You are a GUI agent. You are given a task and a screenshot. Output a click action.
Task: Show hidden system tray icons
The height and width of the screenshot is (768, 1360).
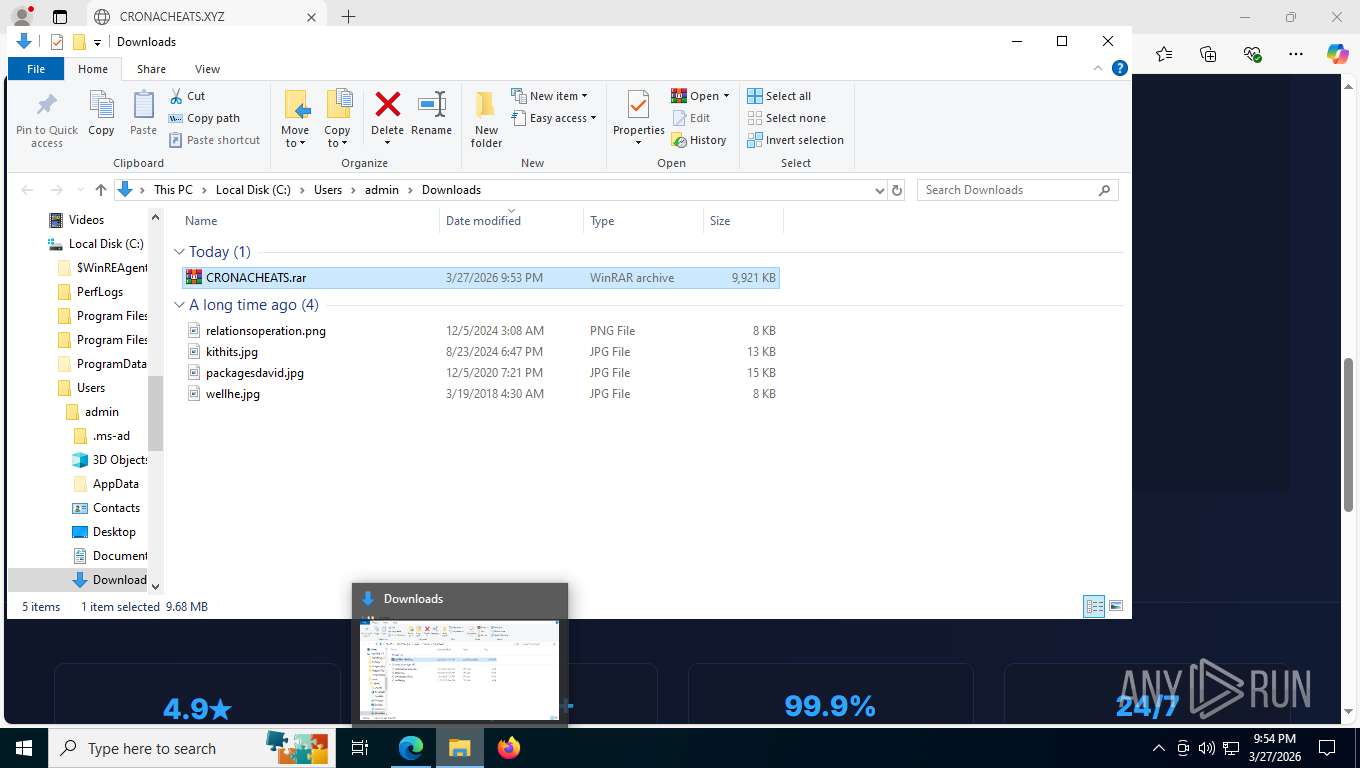coord(1159,748)
